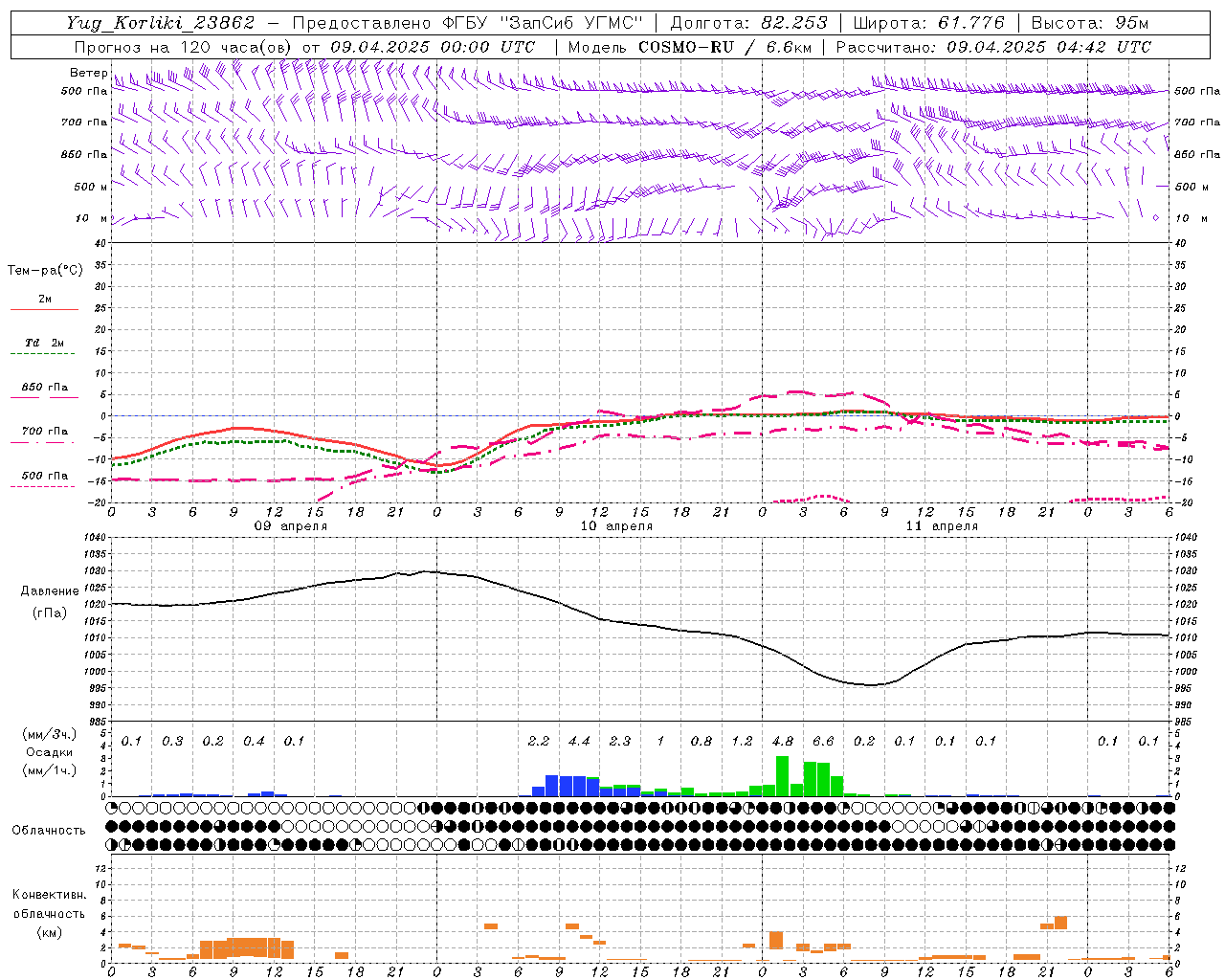Select the 'Долгота: 82.253' header field

(x=748, y=23)
